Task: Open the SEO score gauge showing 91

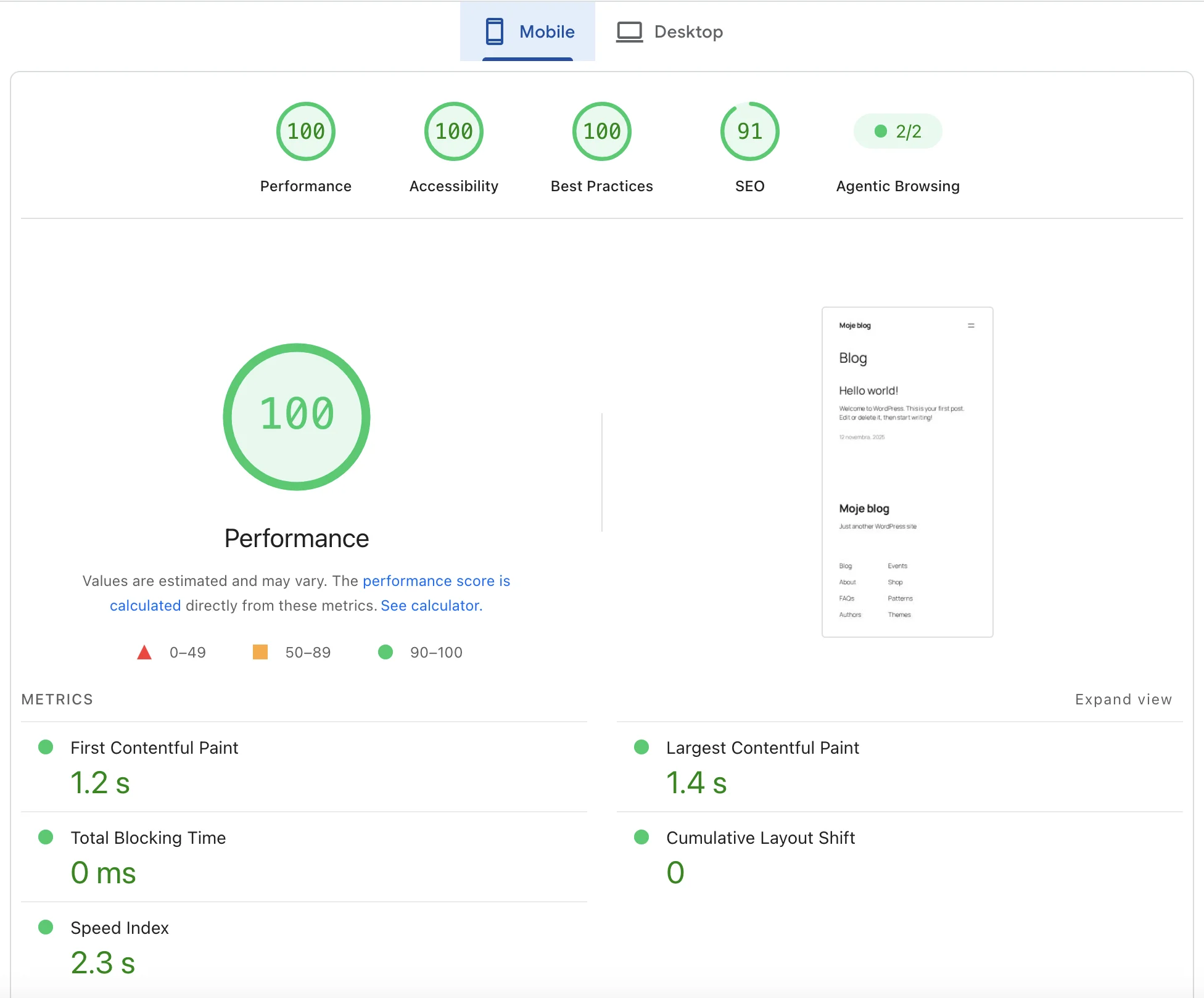Action: [x=750, y=131]
